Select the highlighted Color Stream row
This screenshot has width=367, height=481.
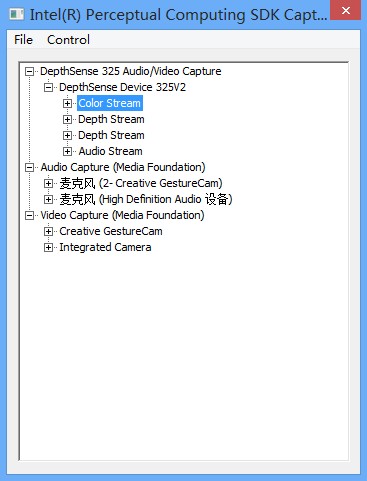(x=110, y=103)
